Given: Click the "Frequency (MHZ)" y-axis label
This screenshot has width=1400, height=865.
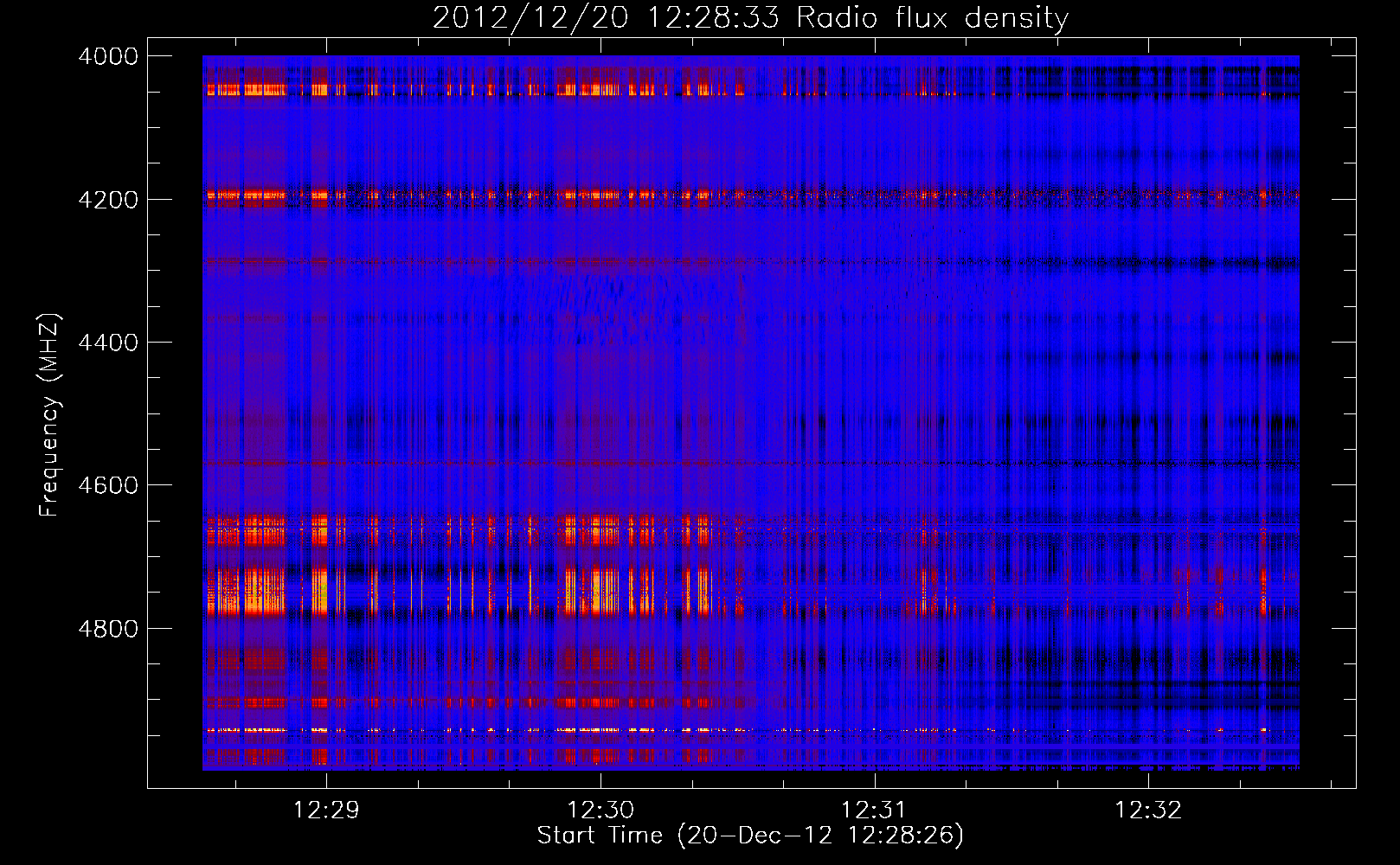Looking at the screenshot, I should tap(49, 415).
